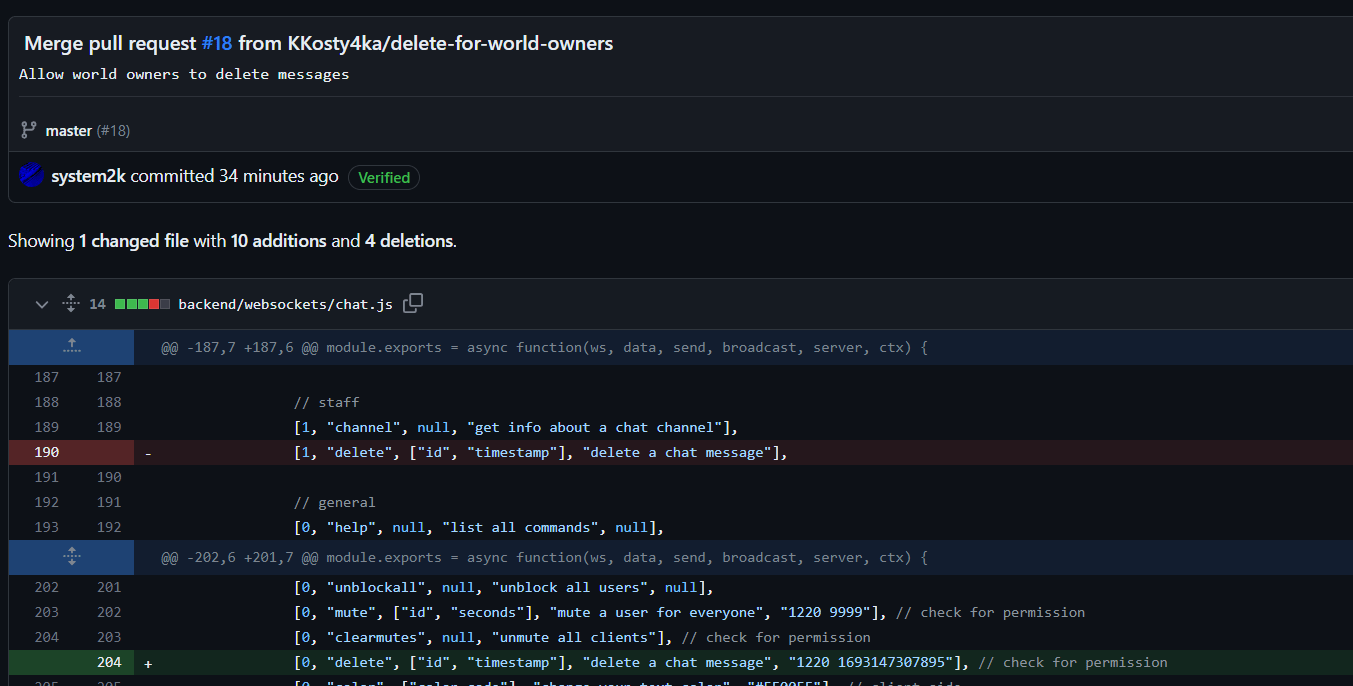Click the Verified signature badge
Viewport: 1353px width, 686px height.
click(384, 177)
